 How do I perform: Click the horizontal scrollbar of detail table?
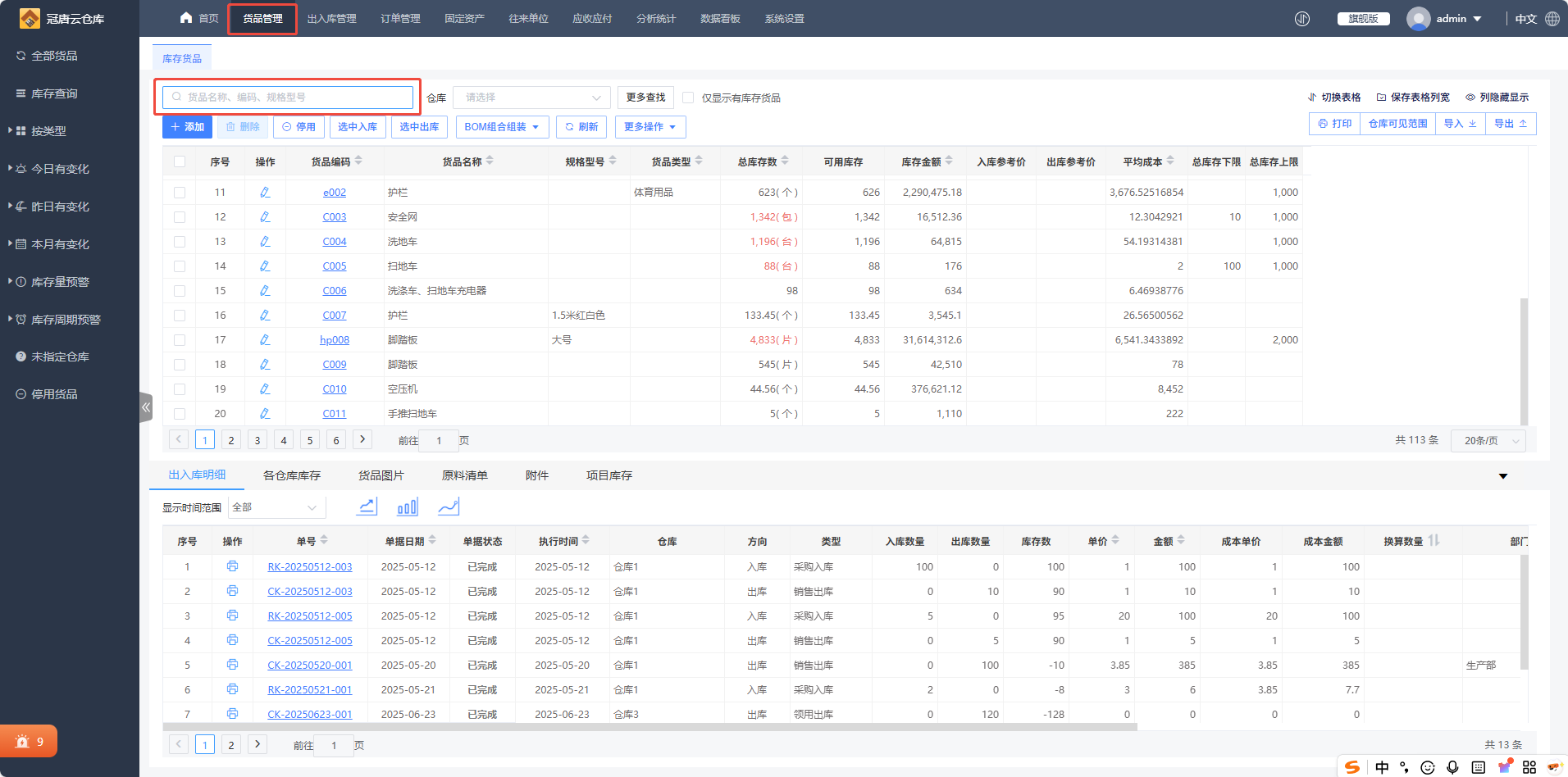pos(650,727)
